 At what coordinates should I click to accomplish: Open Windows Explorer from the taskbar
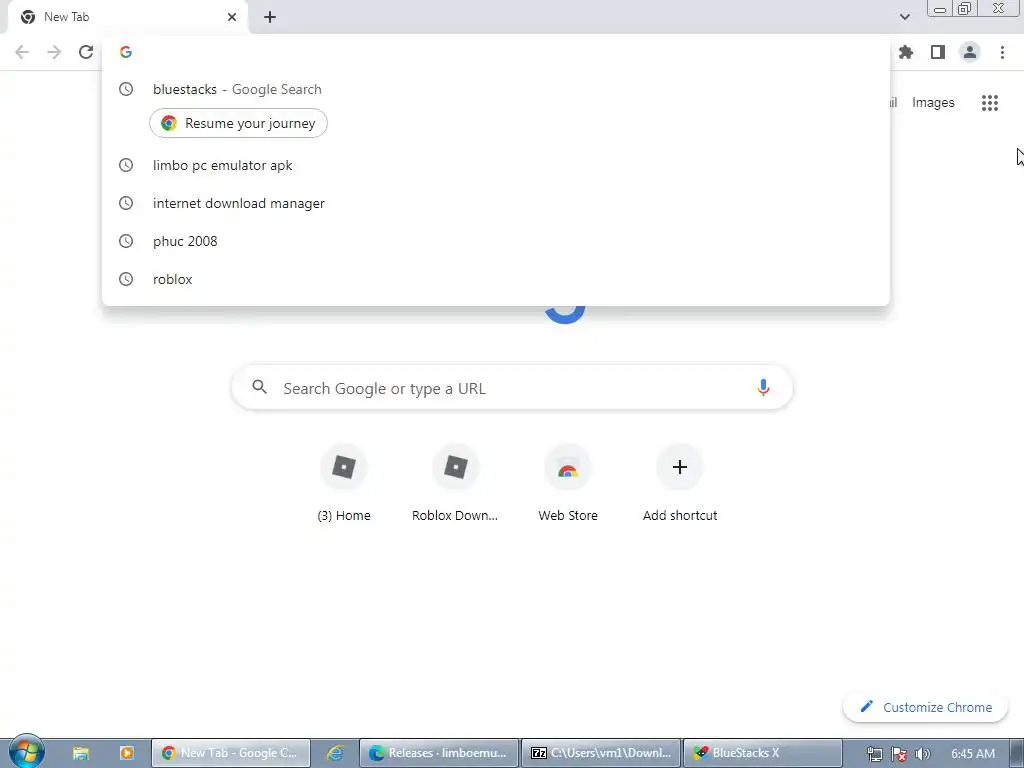(80, 753)
